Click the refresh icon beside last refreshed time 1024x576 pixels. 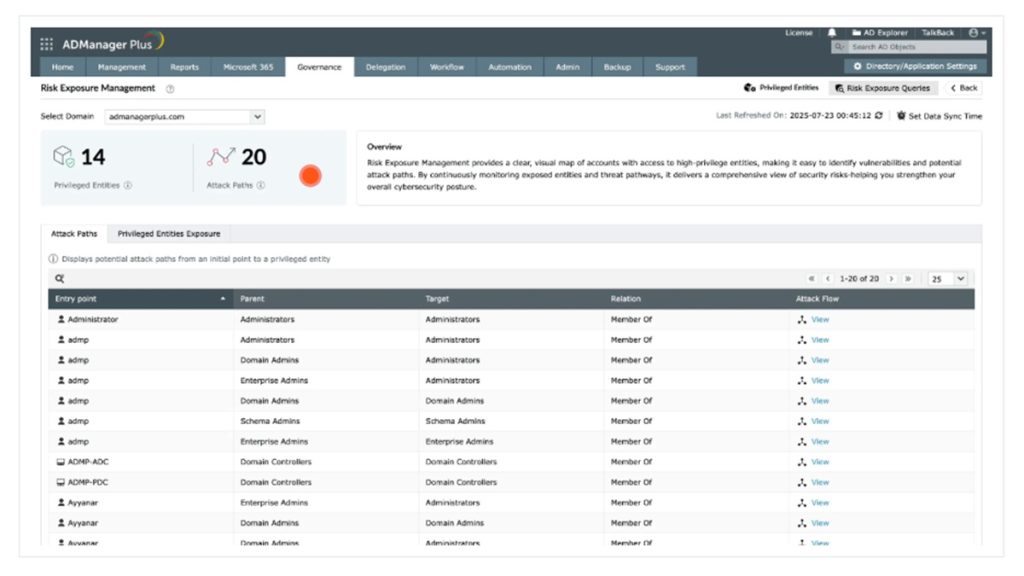click(879, 116)
